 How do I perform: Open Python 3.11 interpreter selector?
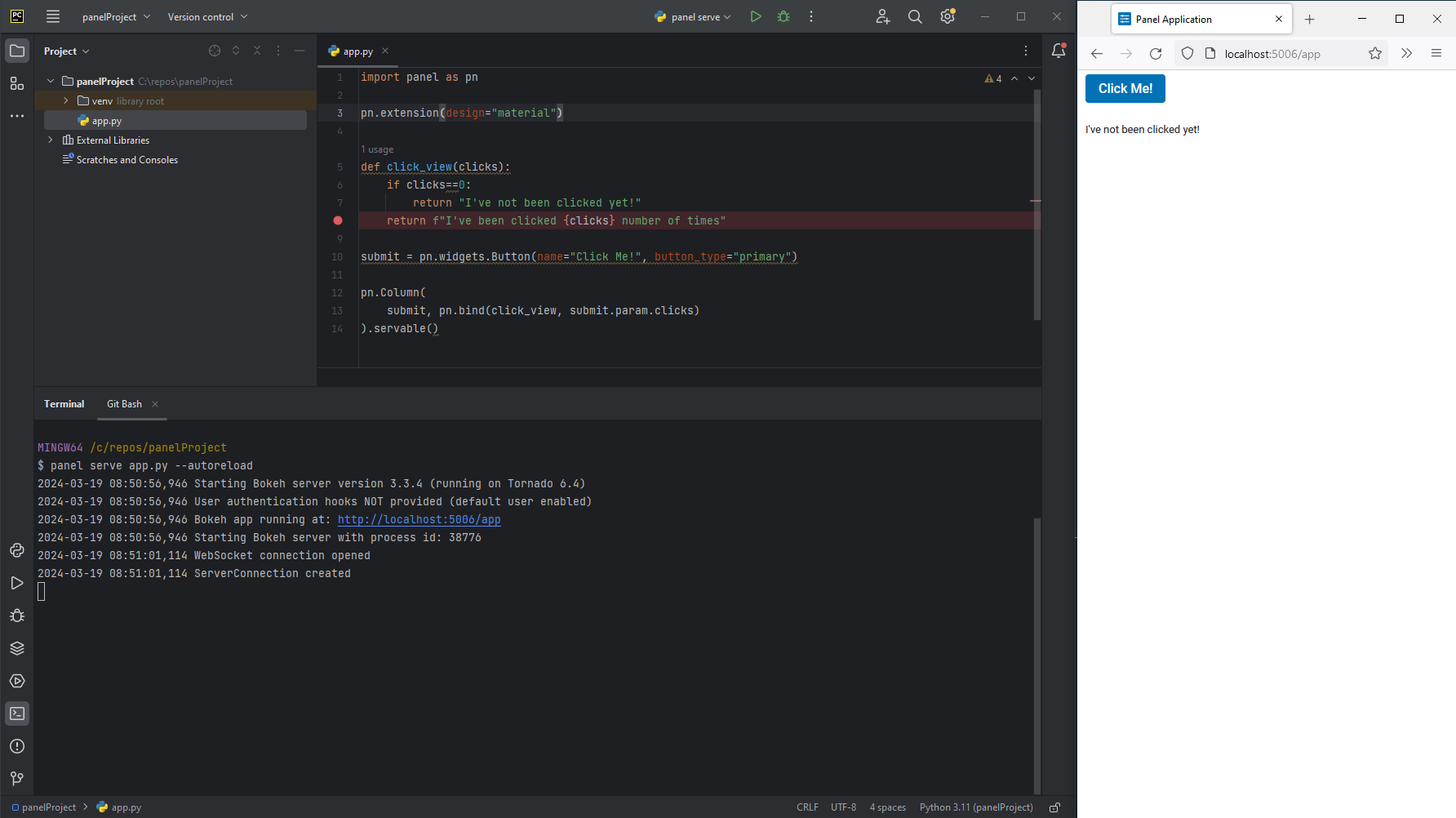pos(976,807)
